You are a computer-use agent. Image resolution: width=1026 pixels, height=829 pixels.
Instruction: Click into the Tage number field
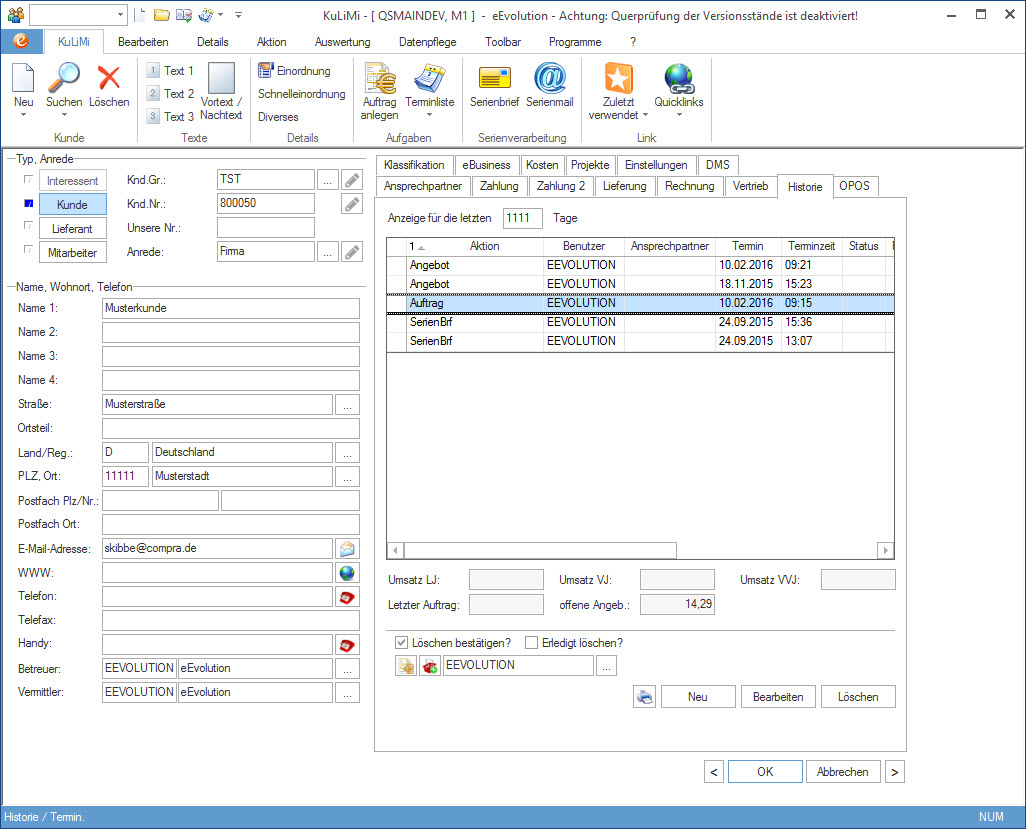point(523,218)
